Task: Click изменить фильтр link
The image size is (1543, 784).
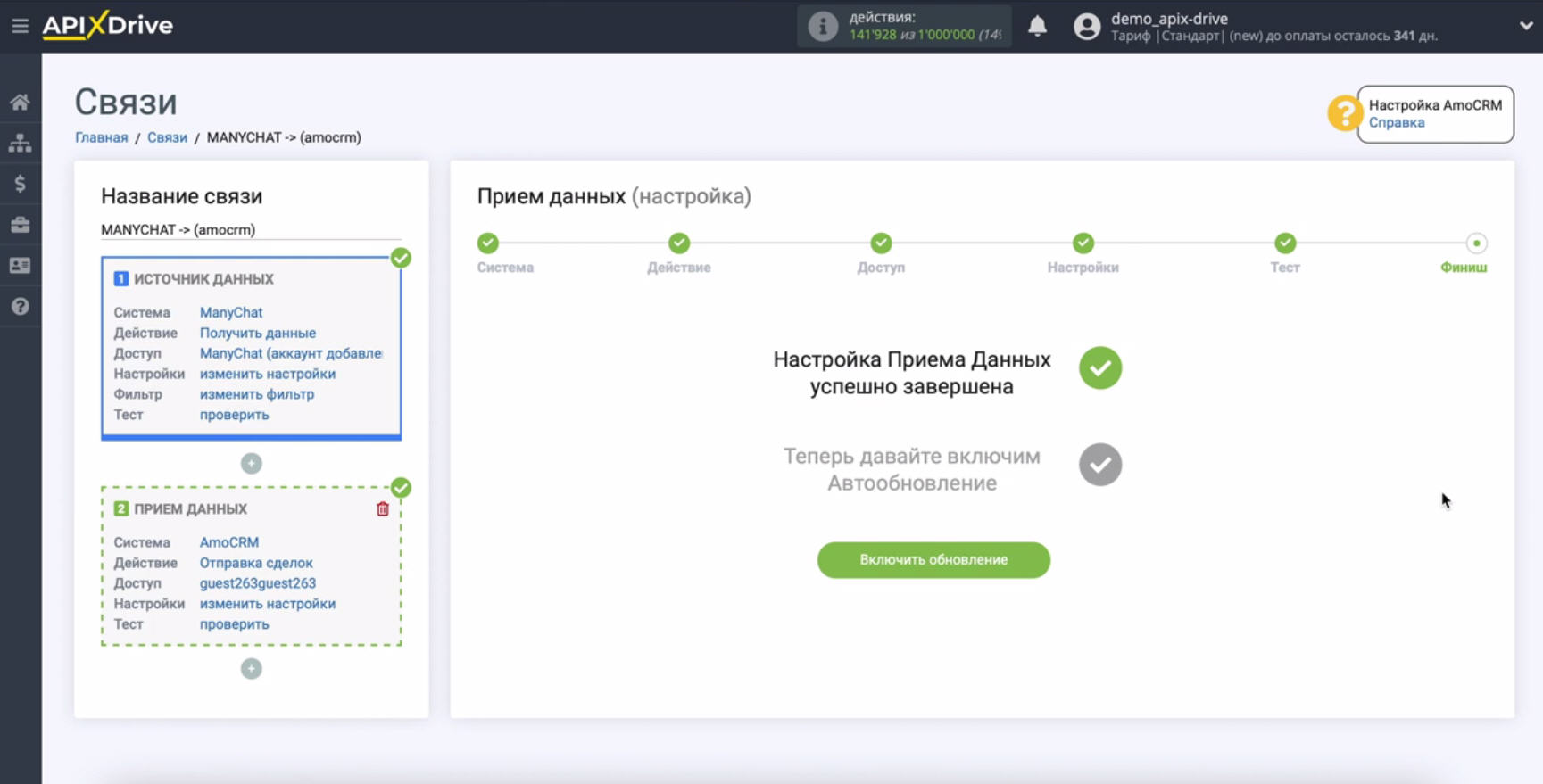Action: [257, 395]
